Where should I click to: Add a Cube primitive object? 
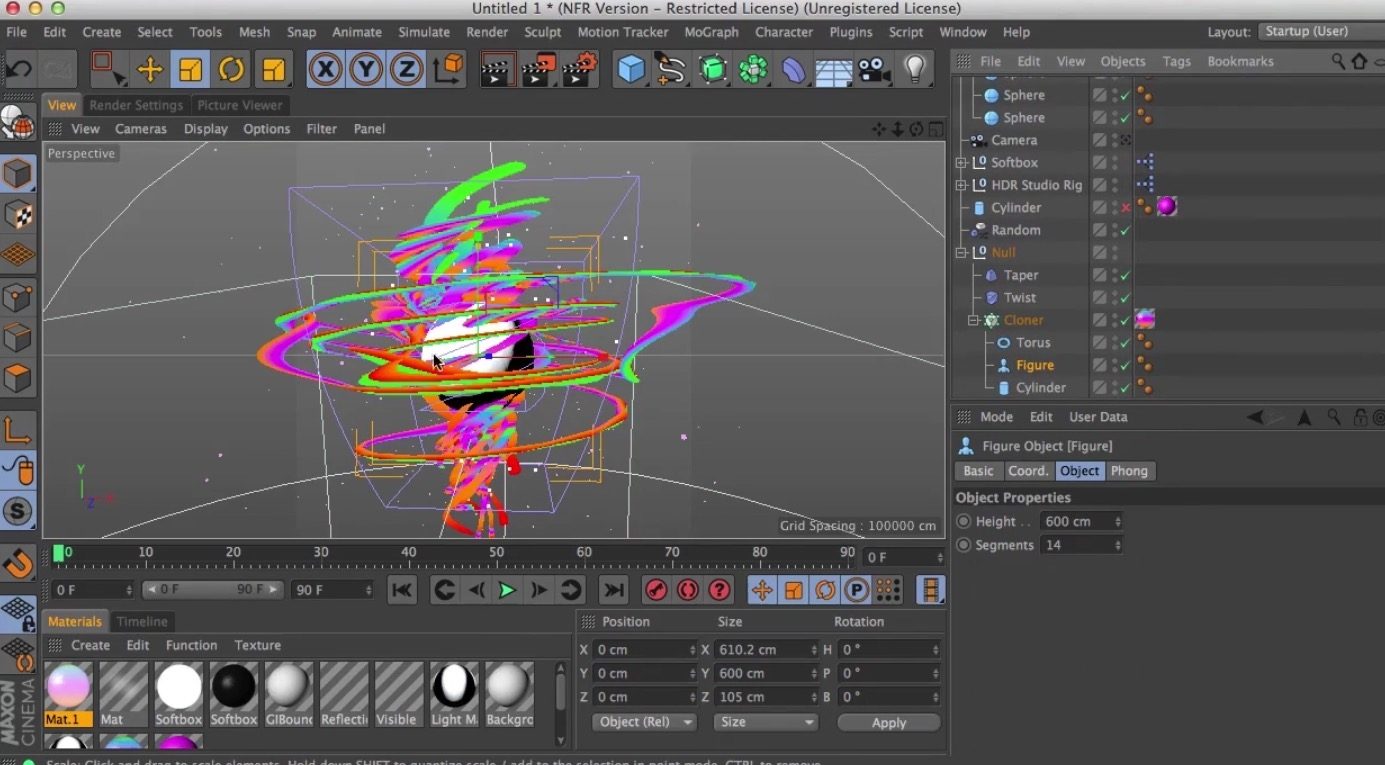point(631,69)
